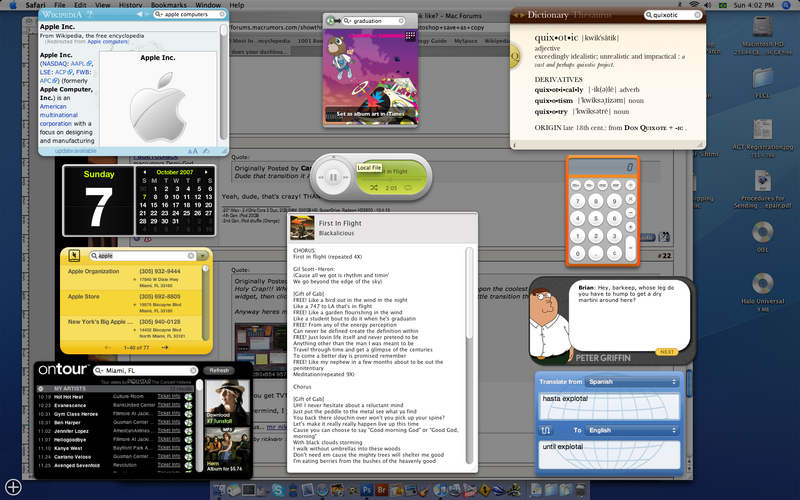Click the calculator c clear button
Image resolution: width=800 pixels, height=500 pixels.
pyautogui.click(x=614, y=253)
